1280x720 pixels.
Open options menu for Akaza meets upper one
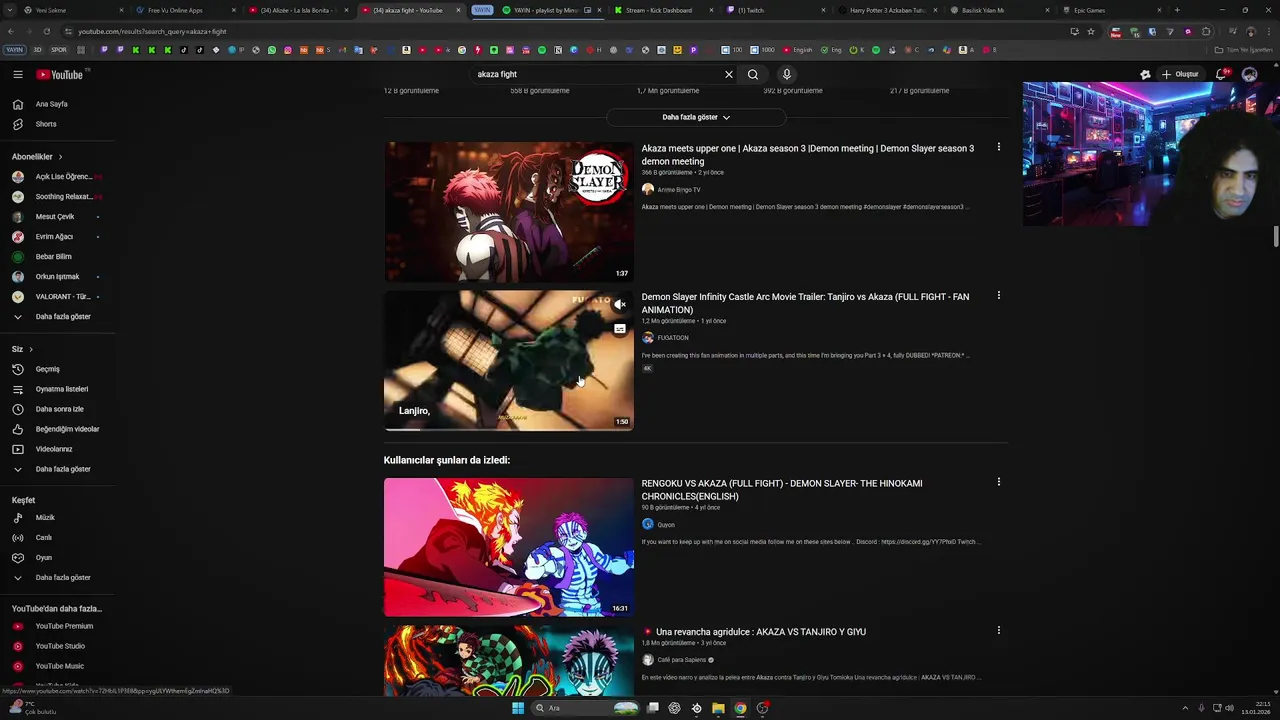[998, 147]
